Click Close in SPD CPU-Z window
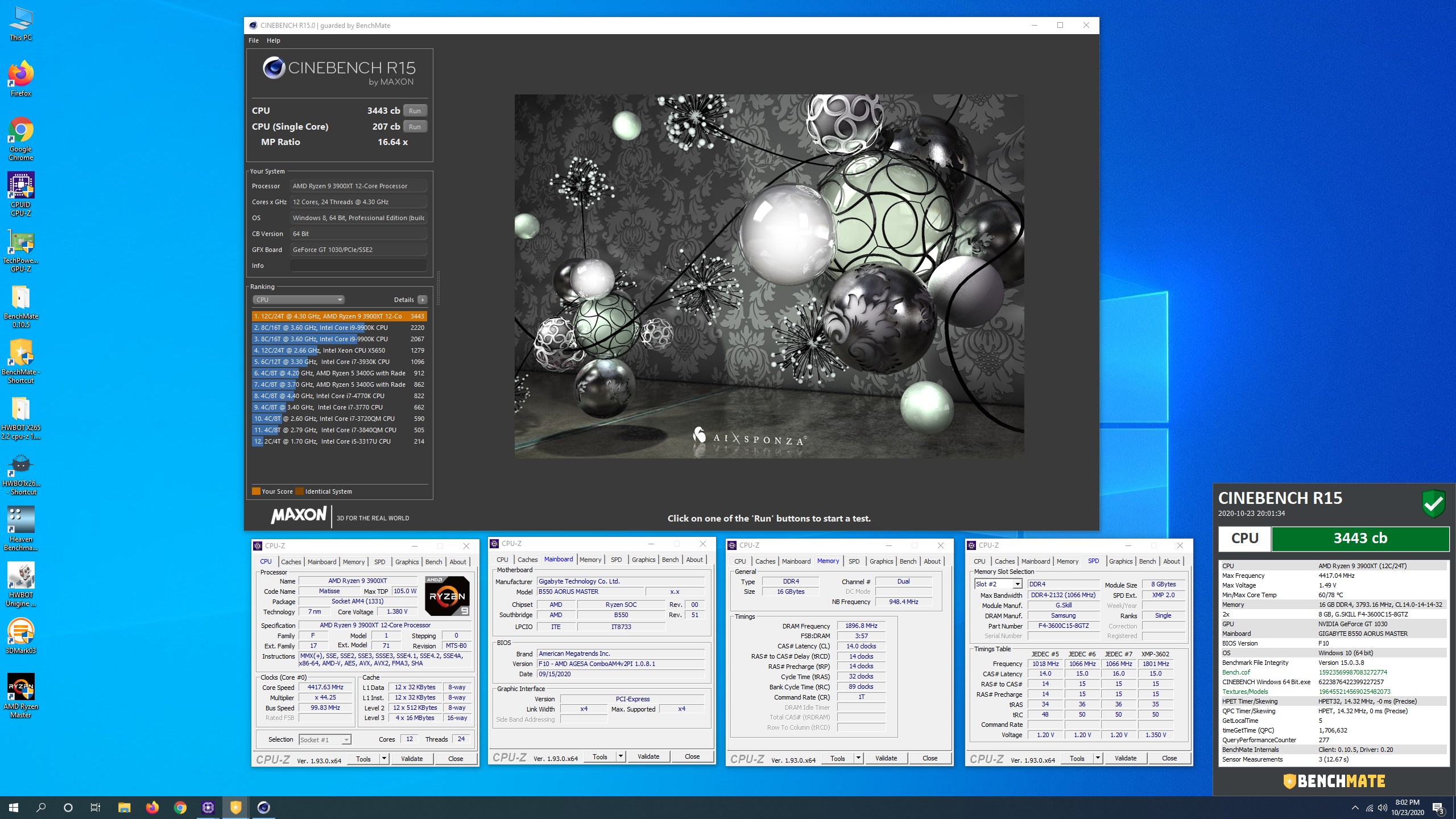The image size is (1456, 819). pyautogui.click(x=1169, y=758)
